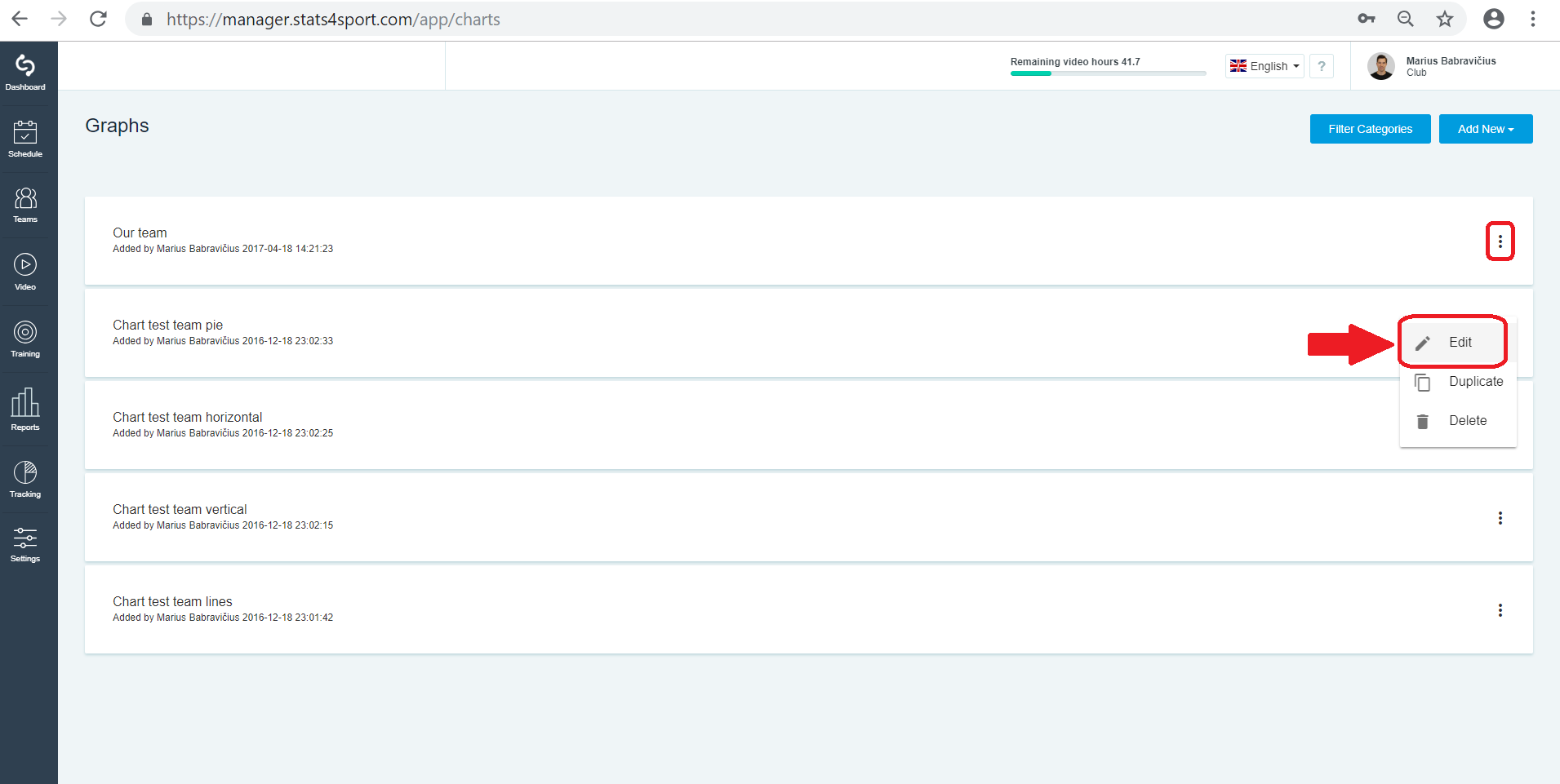Open Chart test team vertical entry
Viewport: 1560px width, 784px height.
pyautogui.click(x=808, y=517)
